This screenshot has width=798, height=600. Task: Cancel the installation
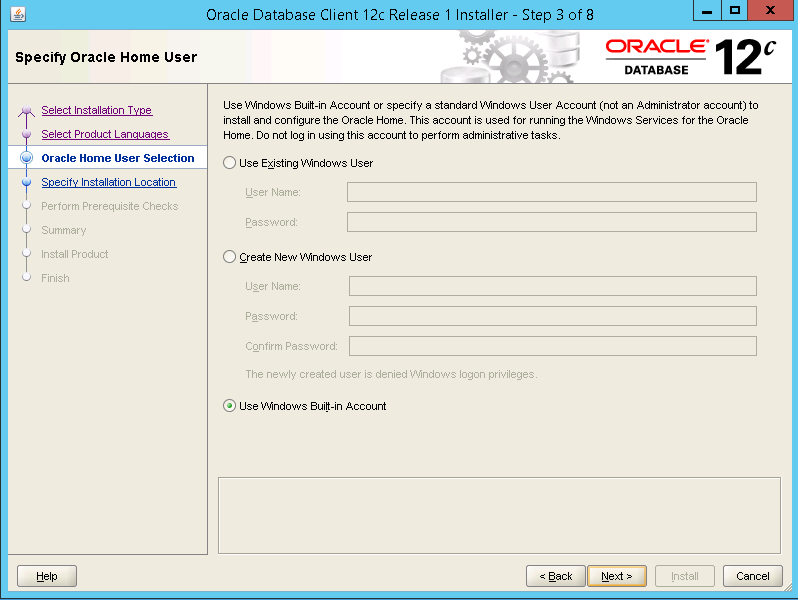pos(753,576)
